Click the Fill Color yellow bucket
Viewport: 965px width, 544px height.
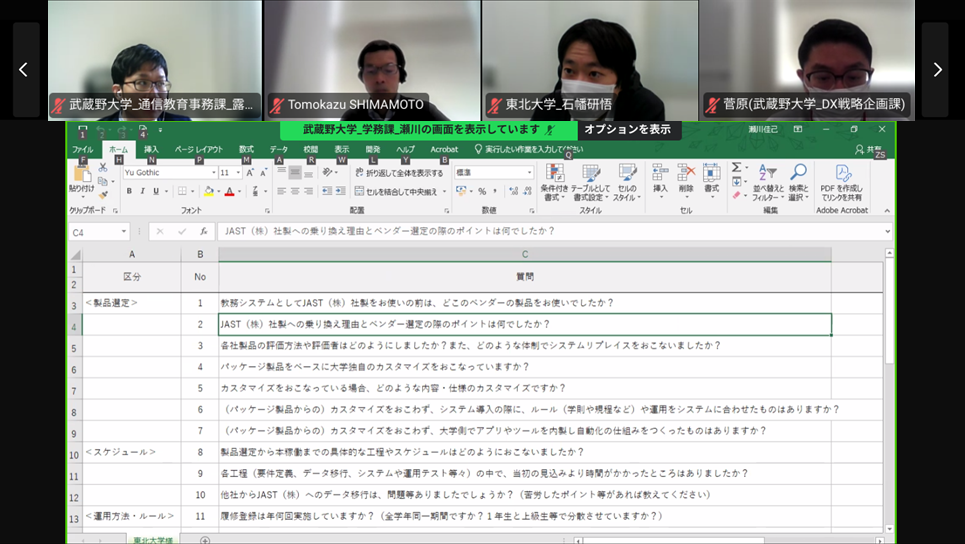(x=209, y=191)
